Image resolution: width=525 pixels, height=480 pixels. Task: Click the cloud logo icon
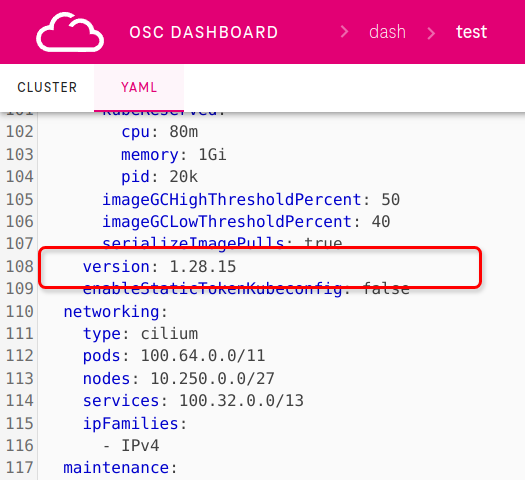tap(70, 32)
